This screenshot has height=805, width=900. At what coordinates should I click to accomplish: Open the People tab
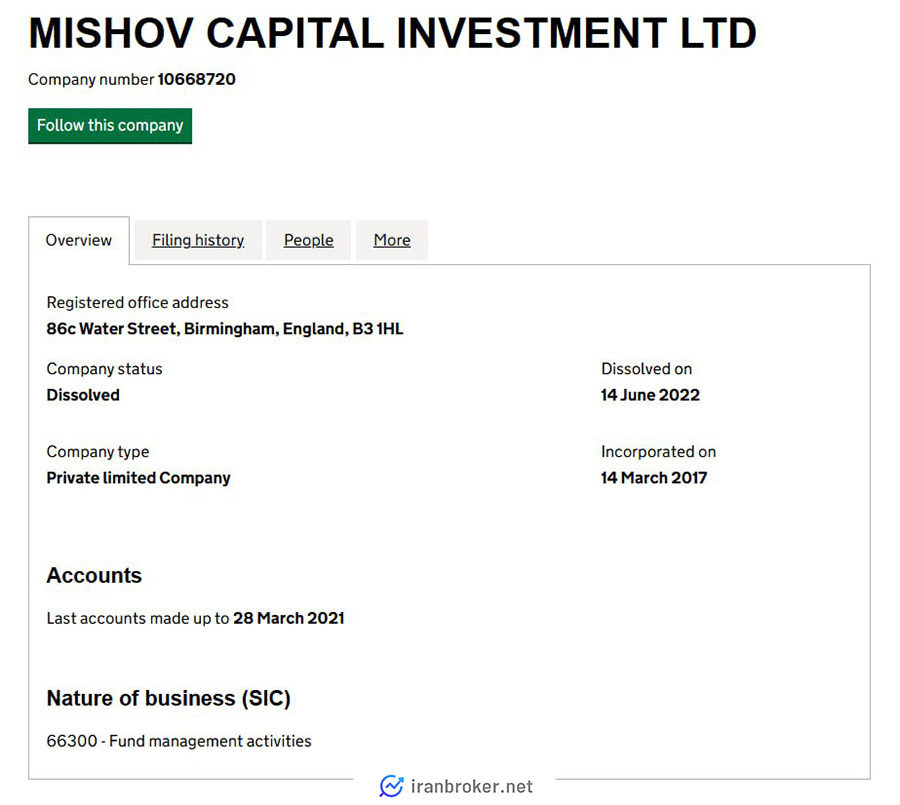pyautogui.click(x=309, y=240)
